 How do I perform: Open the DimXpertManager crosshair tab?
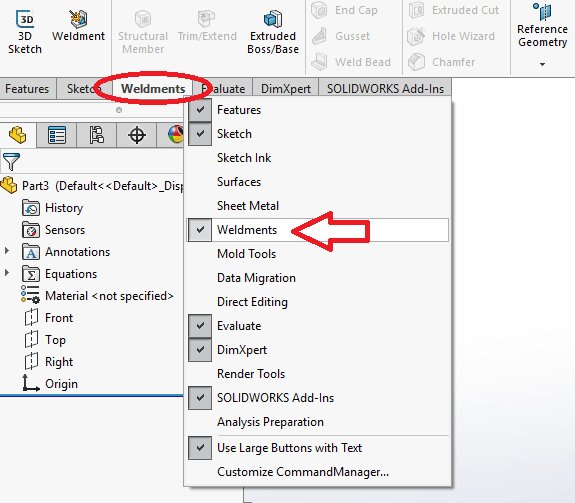tap(137, 135)
